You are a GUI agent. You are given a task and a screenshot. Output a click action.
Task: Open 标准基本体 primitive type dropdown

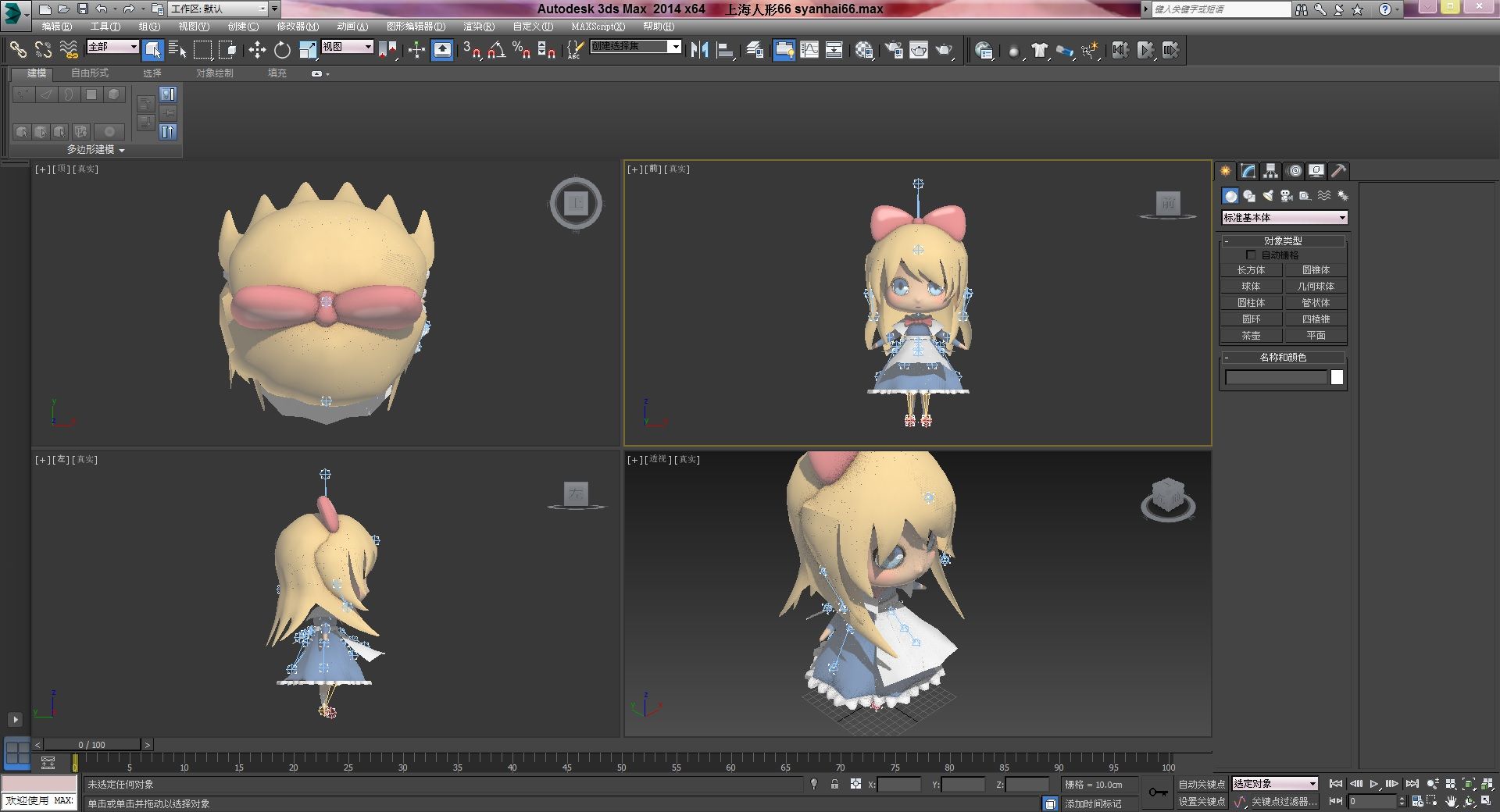(1284, 218)
